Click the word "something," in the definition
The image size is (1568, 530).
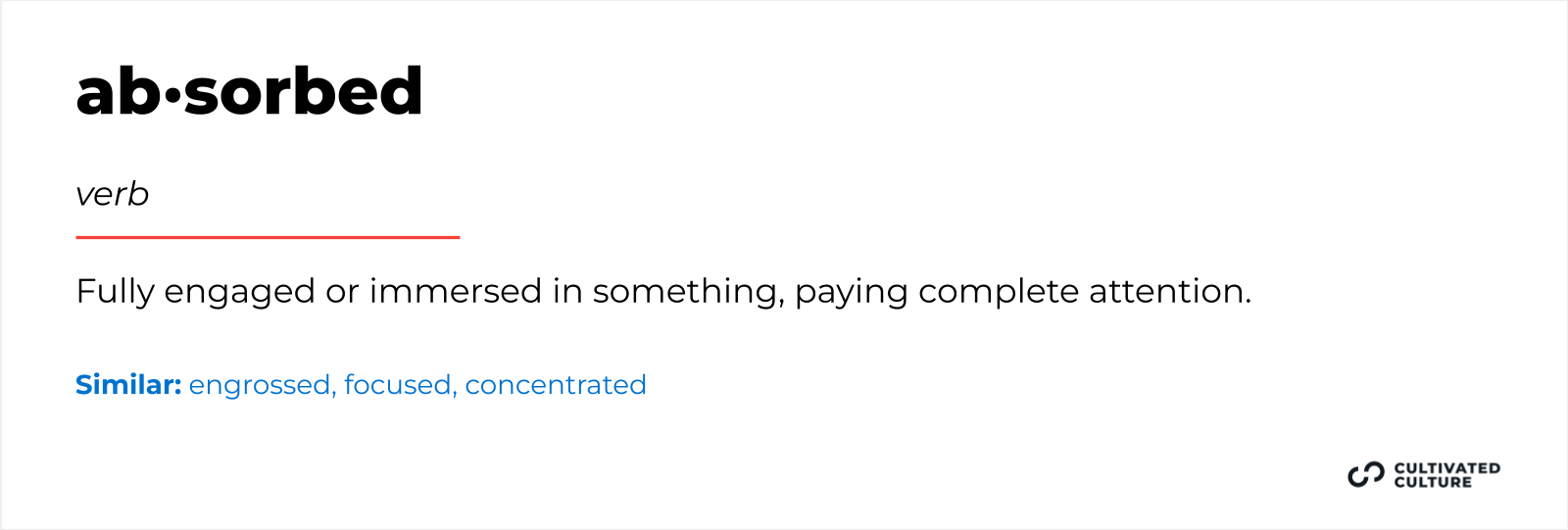pyautogui.click(x=688, y=292)
